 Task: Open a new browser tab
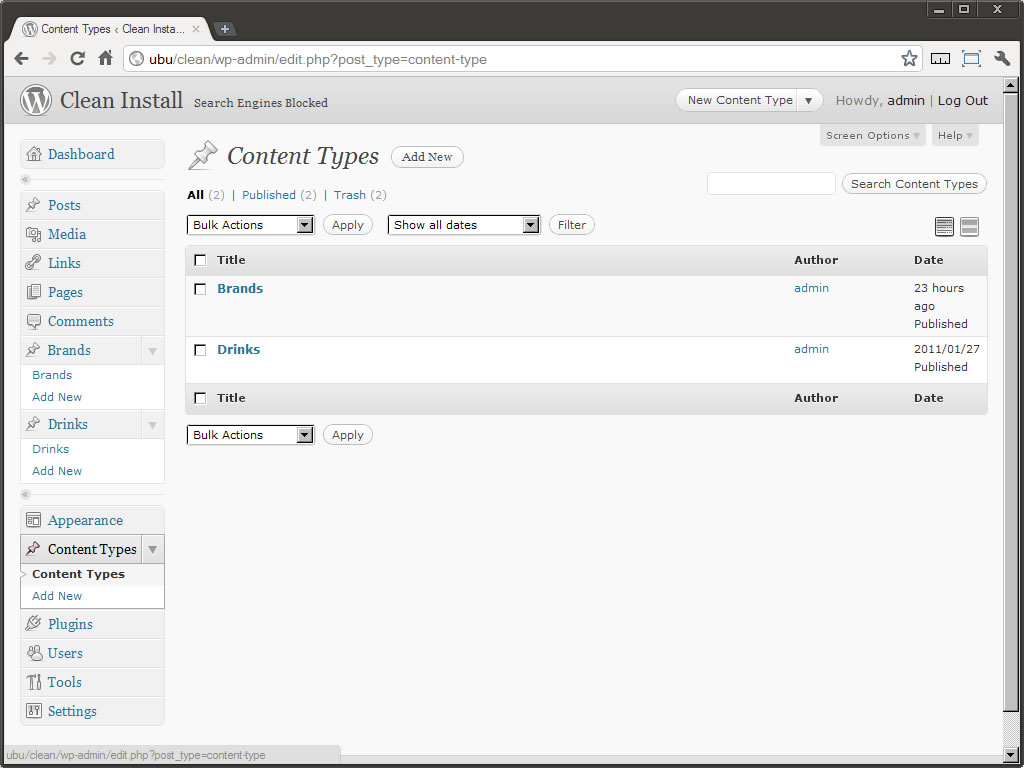[x=225, y=29]
